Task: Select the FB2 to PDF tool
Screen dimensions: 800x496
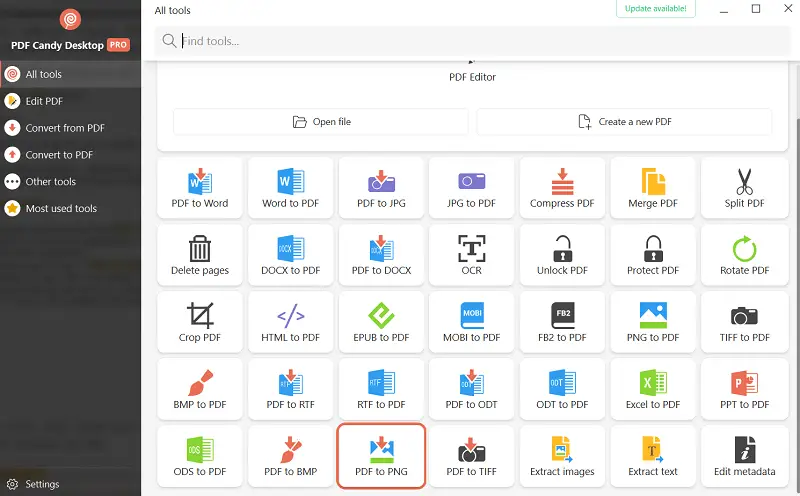Action: tap(562, 322)
